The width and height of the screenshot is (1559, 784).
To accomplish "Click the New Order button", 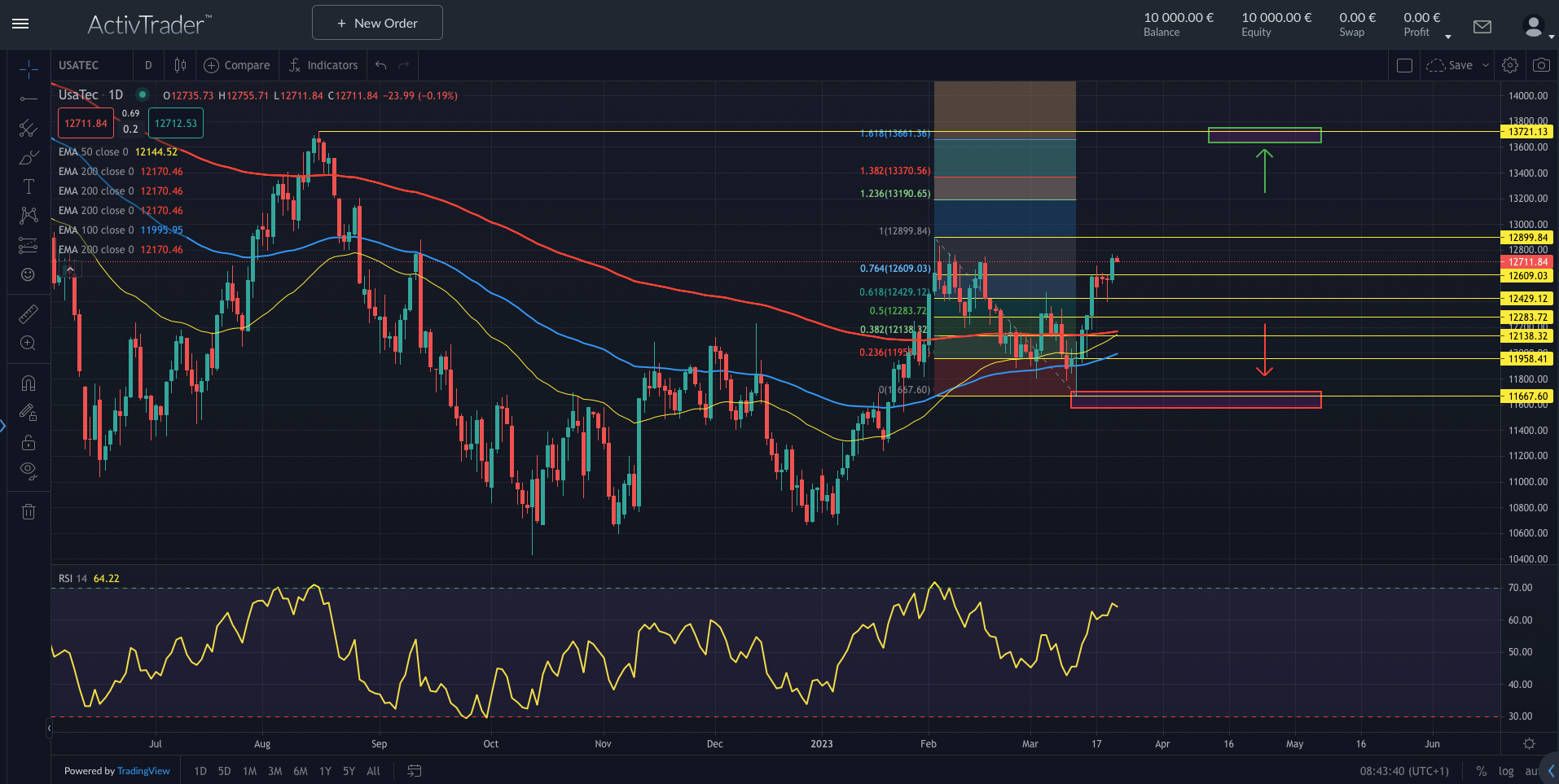I will pos(376,22).
